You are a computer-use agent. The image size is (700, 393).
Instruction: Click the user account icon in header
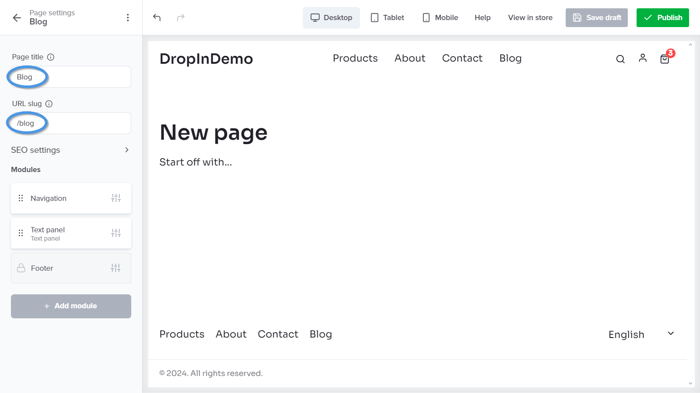[x=642, y=58]
